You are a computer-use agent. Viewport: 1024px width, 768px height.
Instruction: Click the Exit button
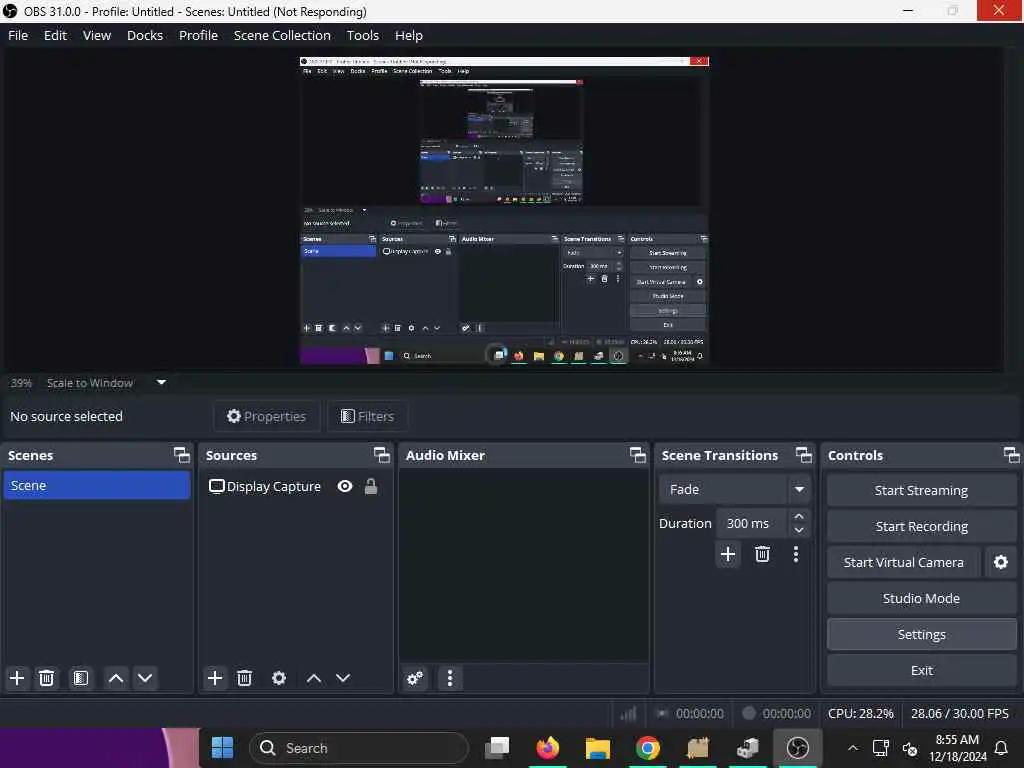click(x=921, y=670)
